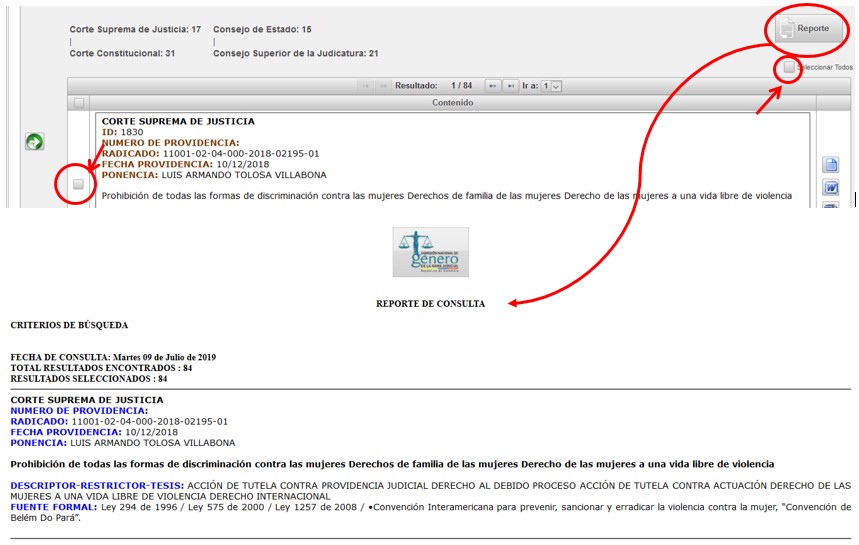Check the Seleccionar Todos checkbox
The image size is (859, 545).
[789, 68]
